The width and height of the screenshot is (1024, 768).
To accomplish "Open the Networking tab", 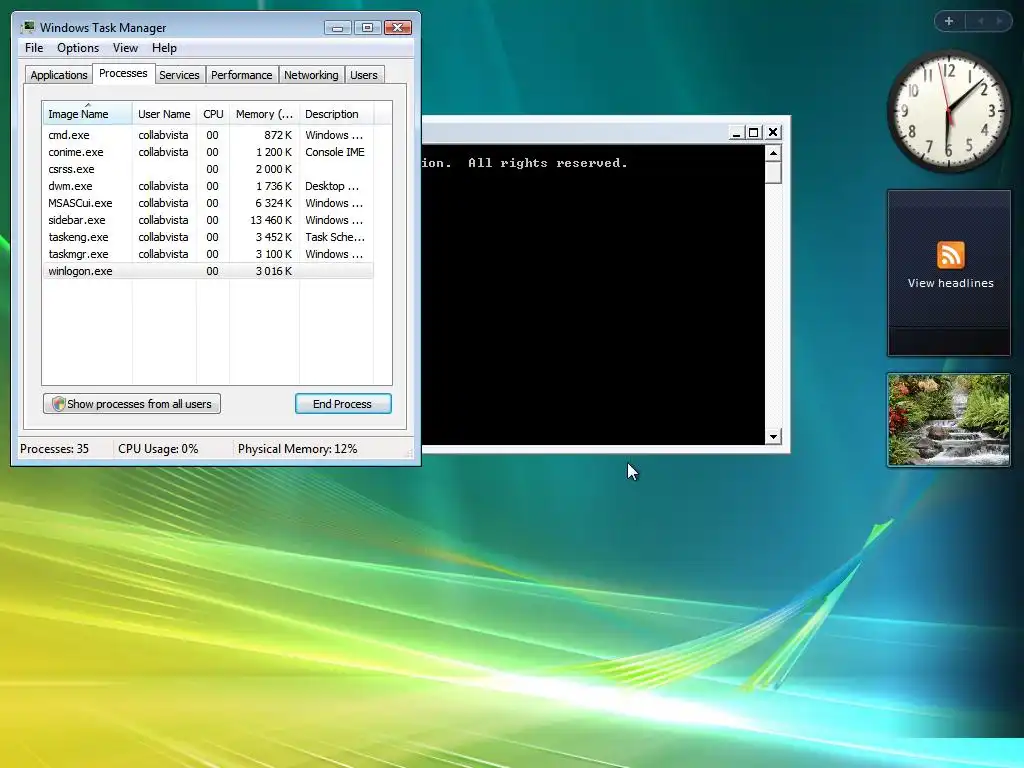I will pyautogui.click(x=311, y=75).
